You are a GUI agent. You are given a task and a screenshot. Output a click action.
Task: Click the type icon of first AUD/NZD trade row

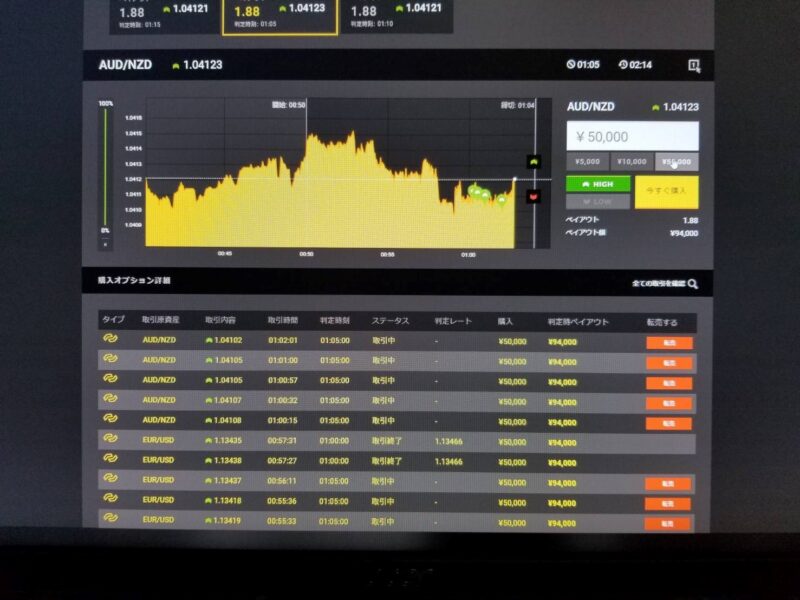(x=110, y=340)
